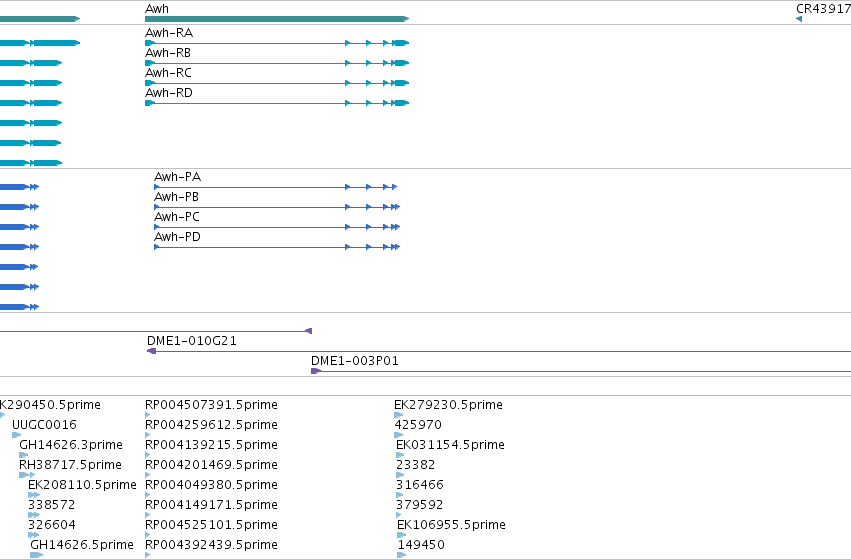Click the EK031154.5prime EST label
This screenshot has width=851, height=560.
[x=450, y=445]
